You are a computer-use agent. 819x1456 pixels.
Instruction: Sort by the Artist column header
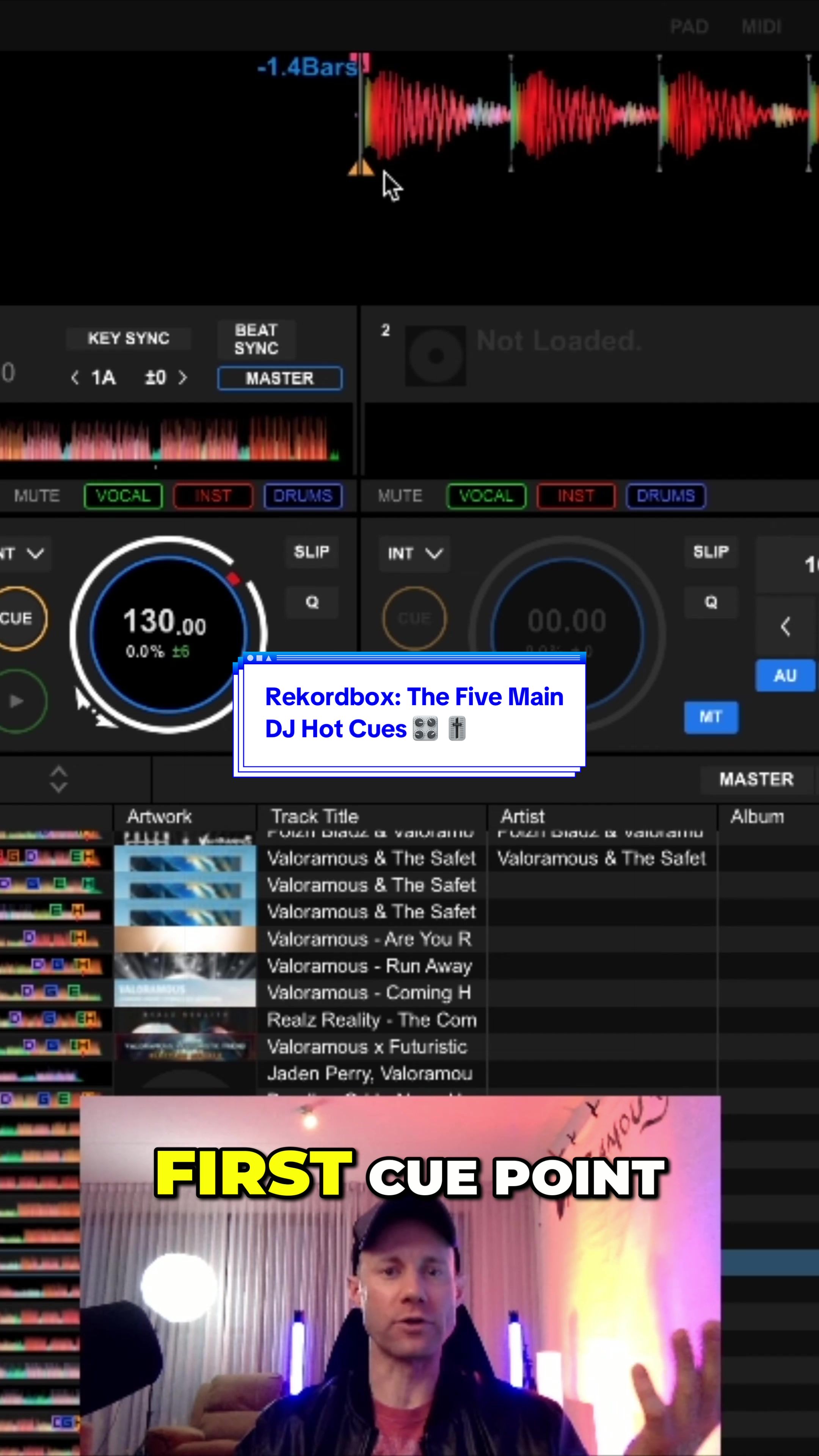pyautogui.click(x=602, y=817)
